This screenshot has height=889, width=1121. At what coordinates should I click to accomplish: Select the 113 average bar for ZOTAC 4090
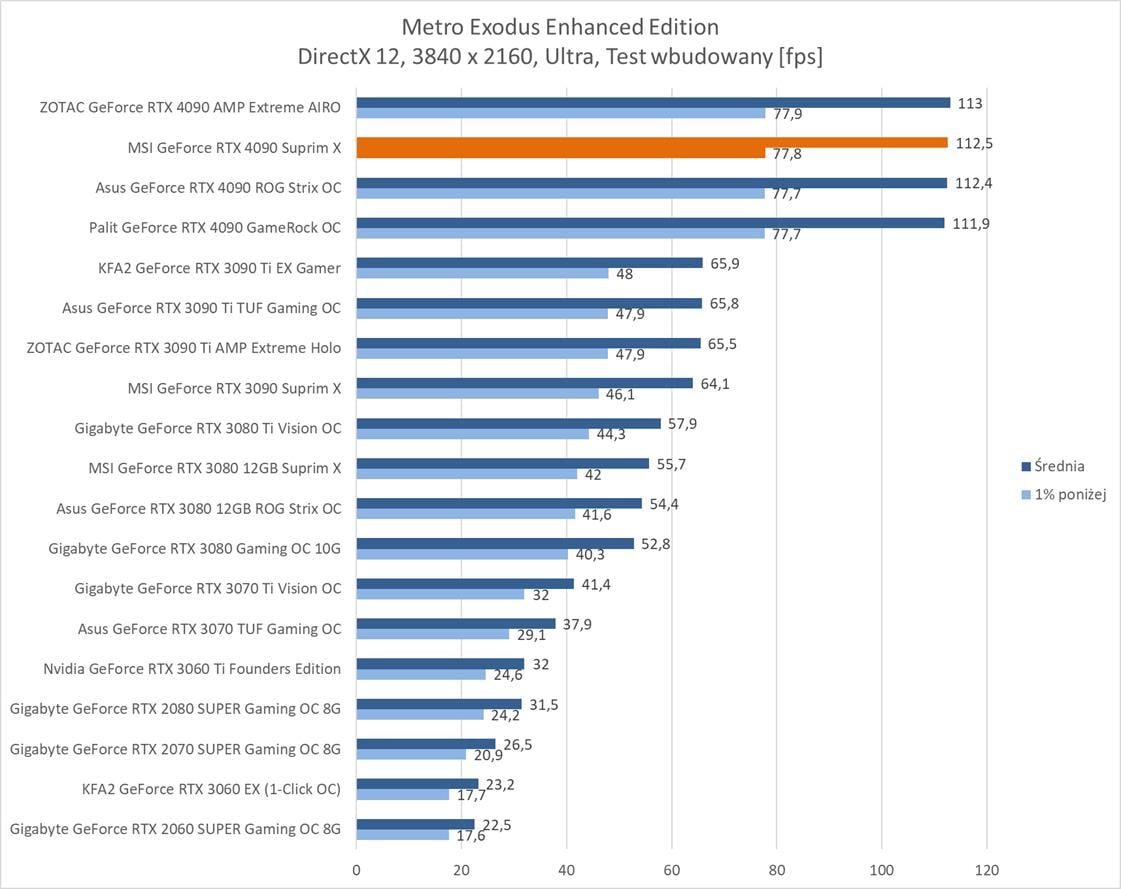(x=652, y=102)
